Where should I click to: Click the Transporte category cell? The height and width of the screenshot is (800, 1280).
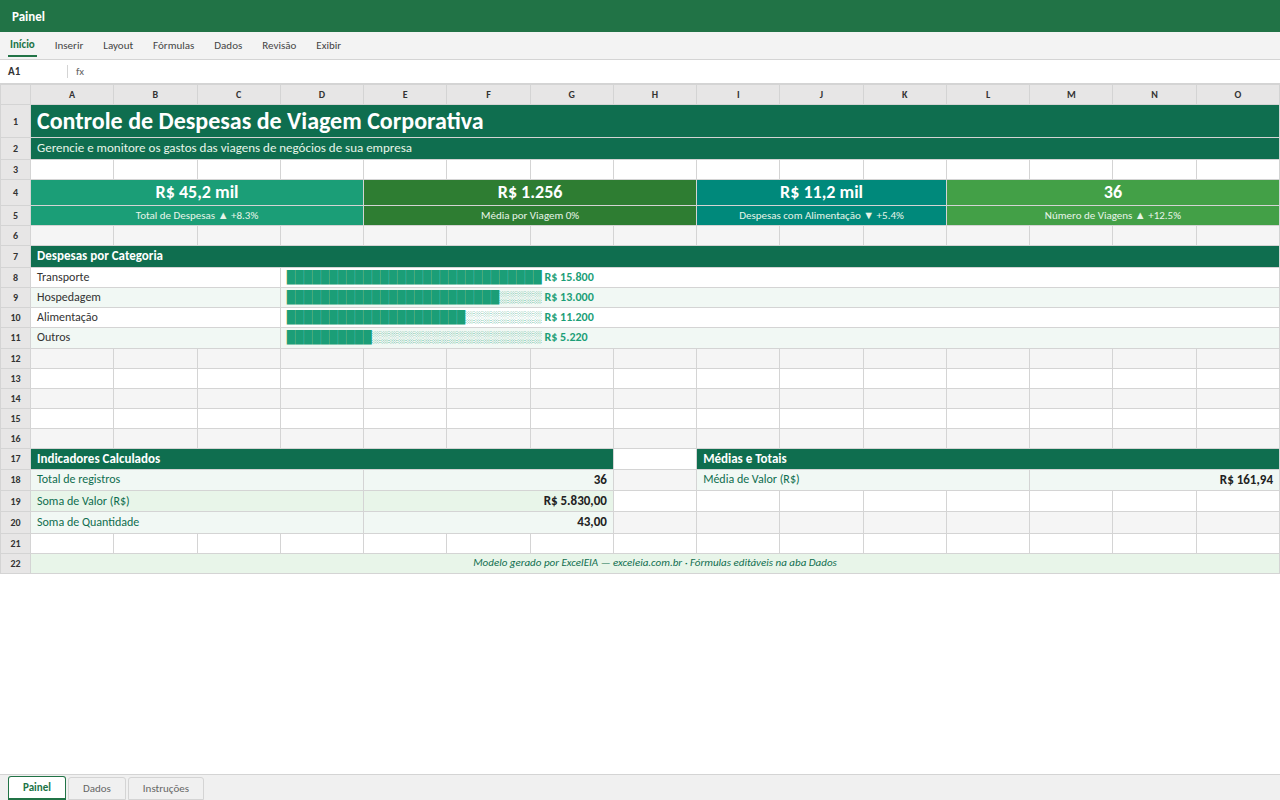(156, 277)
